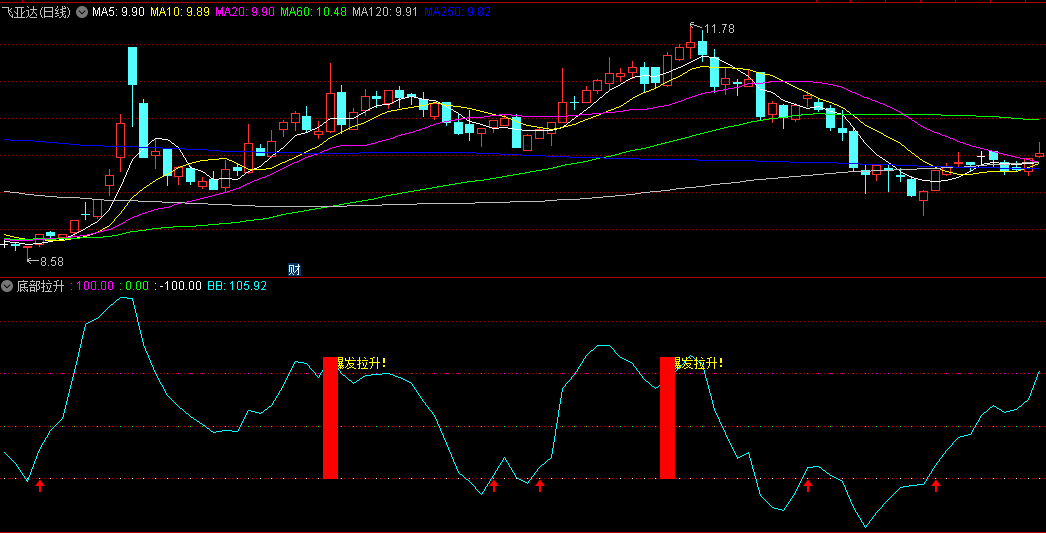The width and height of the screenshot is (1046, 533).
Task: Open the dropdown beside 飞亚达(日线) title
Action: tap(82, 11)
